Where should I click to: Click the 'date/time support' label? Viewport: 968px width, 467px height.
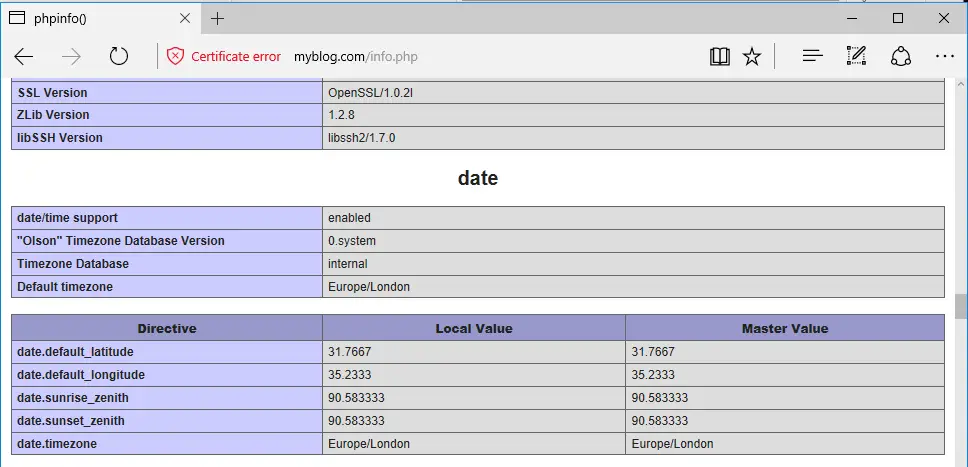67,218
